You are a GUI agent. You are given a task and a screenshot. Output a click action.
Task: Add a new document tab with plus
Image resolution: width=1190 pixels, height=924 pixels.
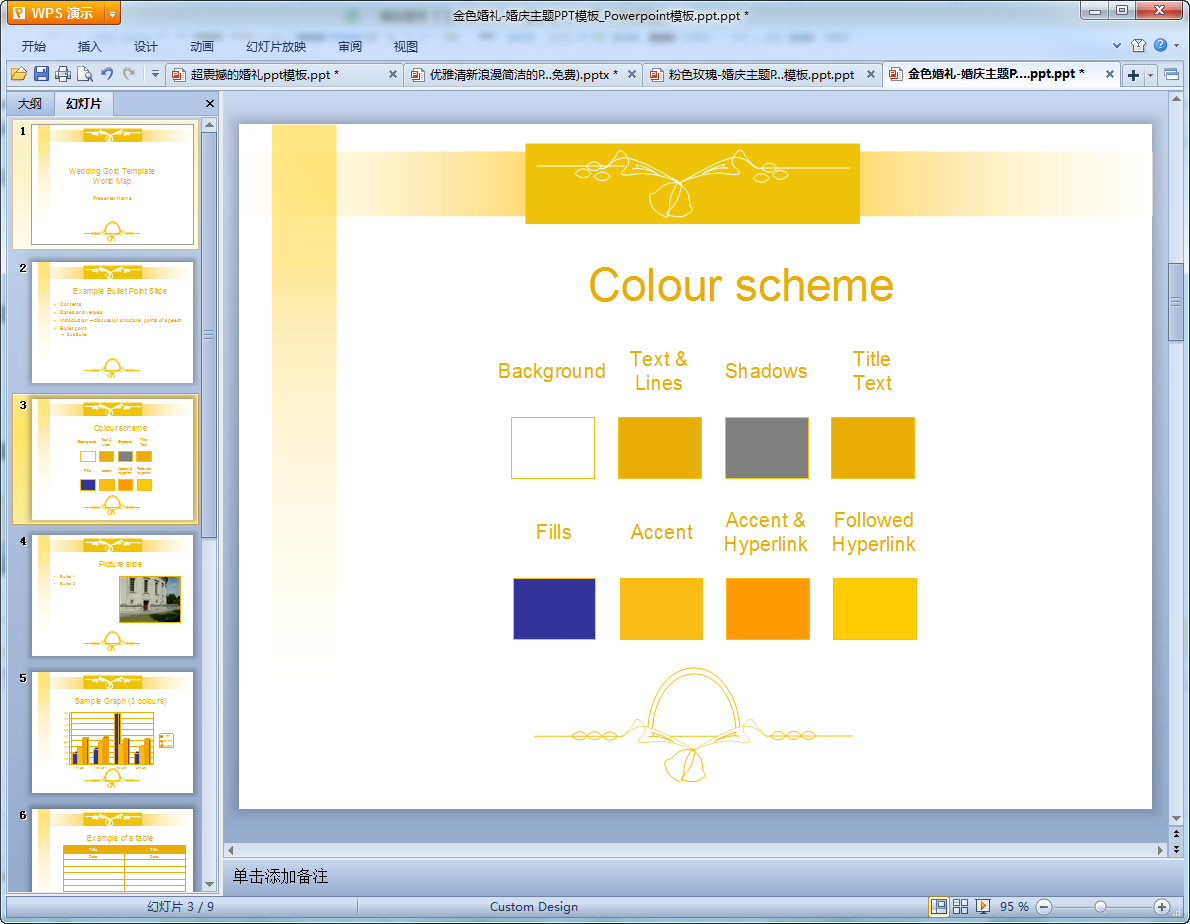(1133, 74)
